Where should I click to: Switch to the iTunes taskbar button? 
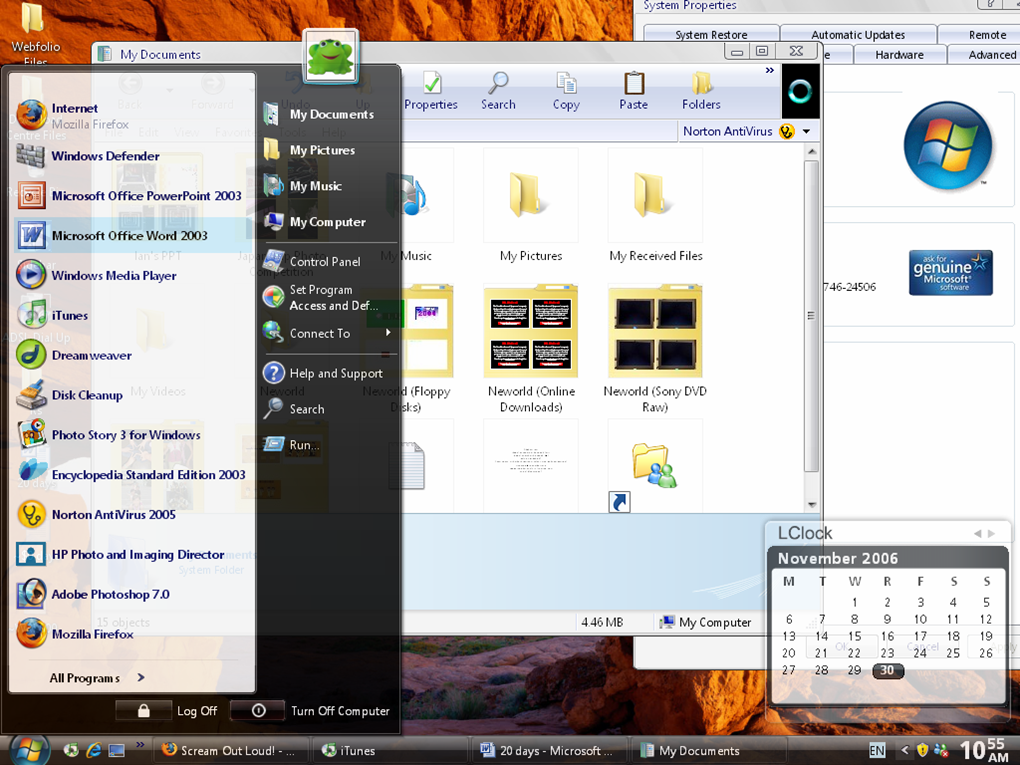(389, 750)
